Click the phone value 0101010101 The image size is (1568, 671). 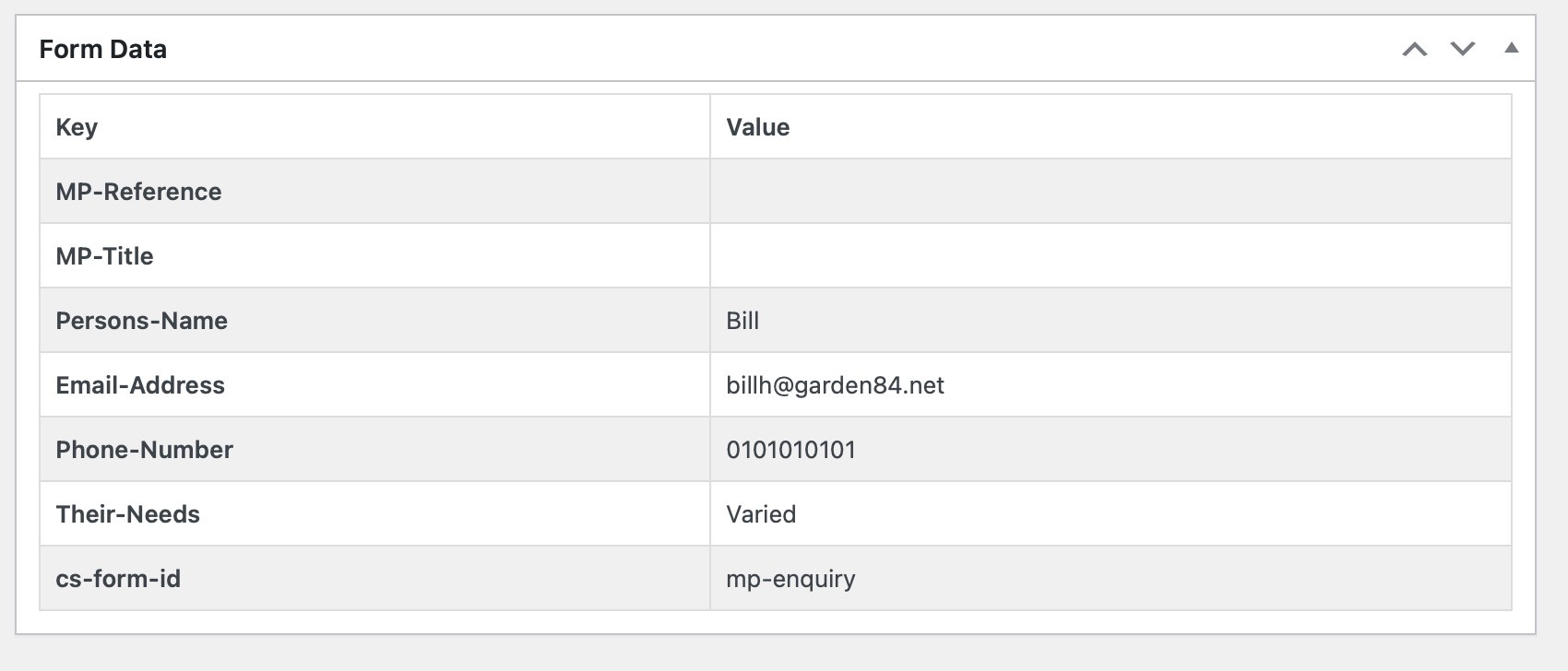coord(790,450)
